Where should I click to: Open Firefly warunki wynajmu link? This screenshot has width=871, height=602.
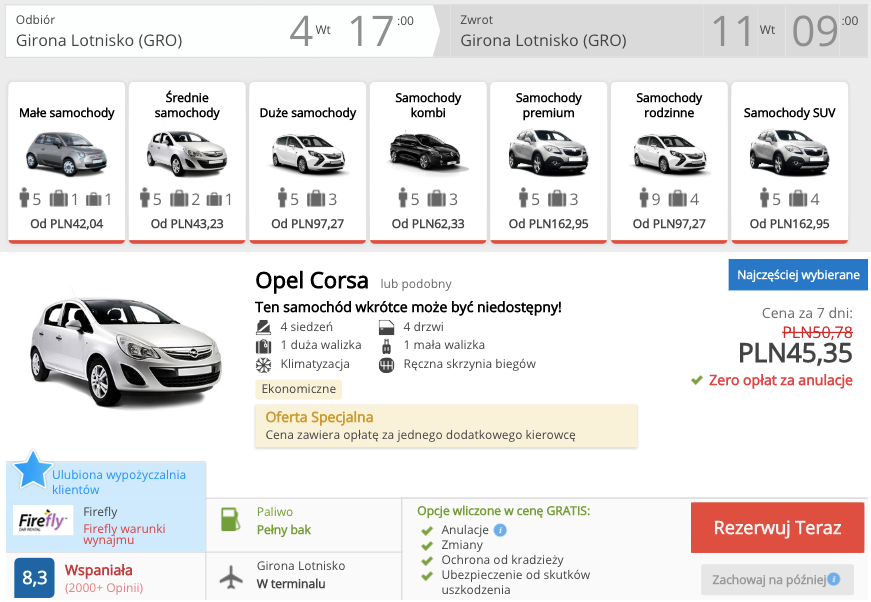coord(124,534)
